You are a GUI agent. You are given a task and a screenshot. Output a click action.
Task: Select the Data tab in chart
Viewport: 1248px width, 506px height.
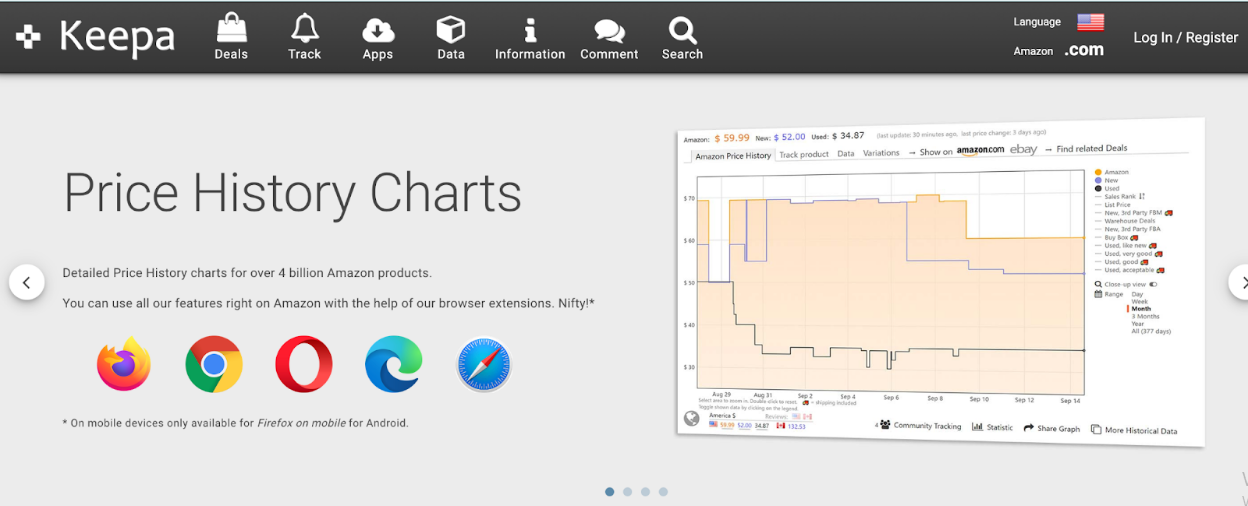point(846,153)
